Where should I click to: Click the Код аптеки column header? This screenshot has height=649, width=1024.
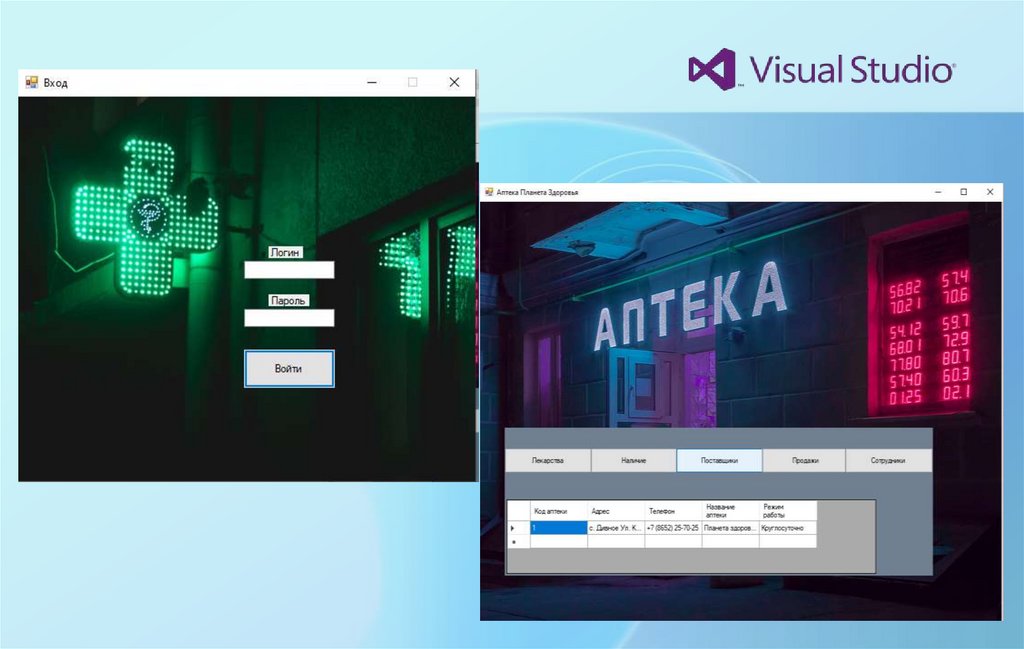[x=559, y=511]
